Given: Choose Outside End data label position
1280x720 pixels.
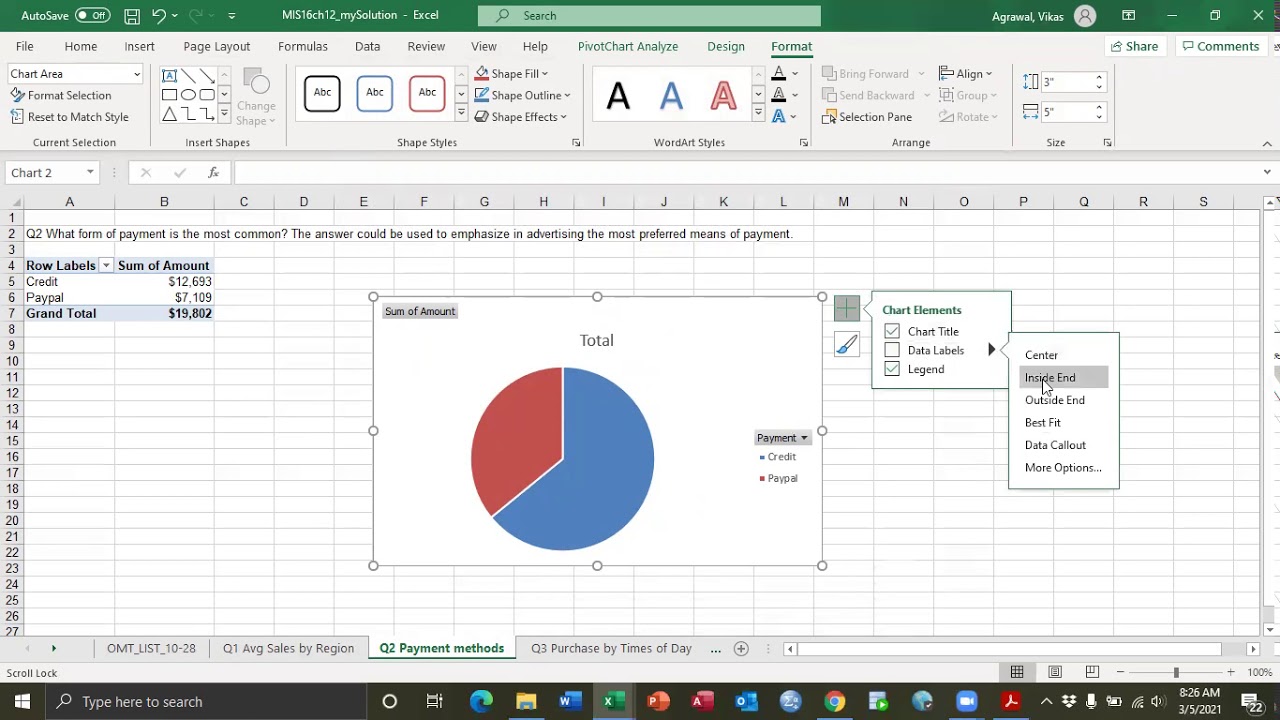Looking at the screenshot, I should [x=1055, y=400].
